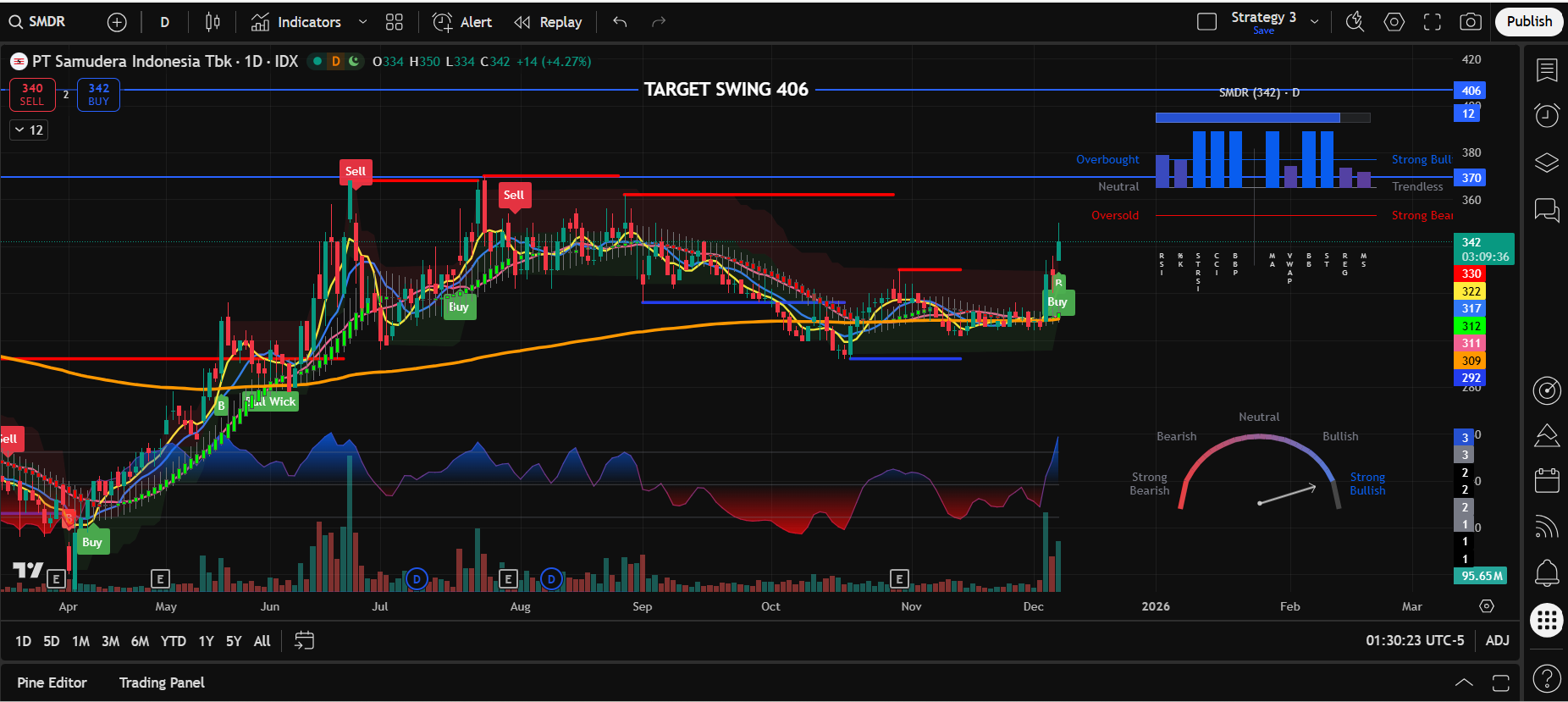Image resolution: width=1568 pixels, height=702 pixels.
Task: Open the layout templates grid icon
Action: 395,22
